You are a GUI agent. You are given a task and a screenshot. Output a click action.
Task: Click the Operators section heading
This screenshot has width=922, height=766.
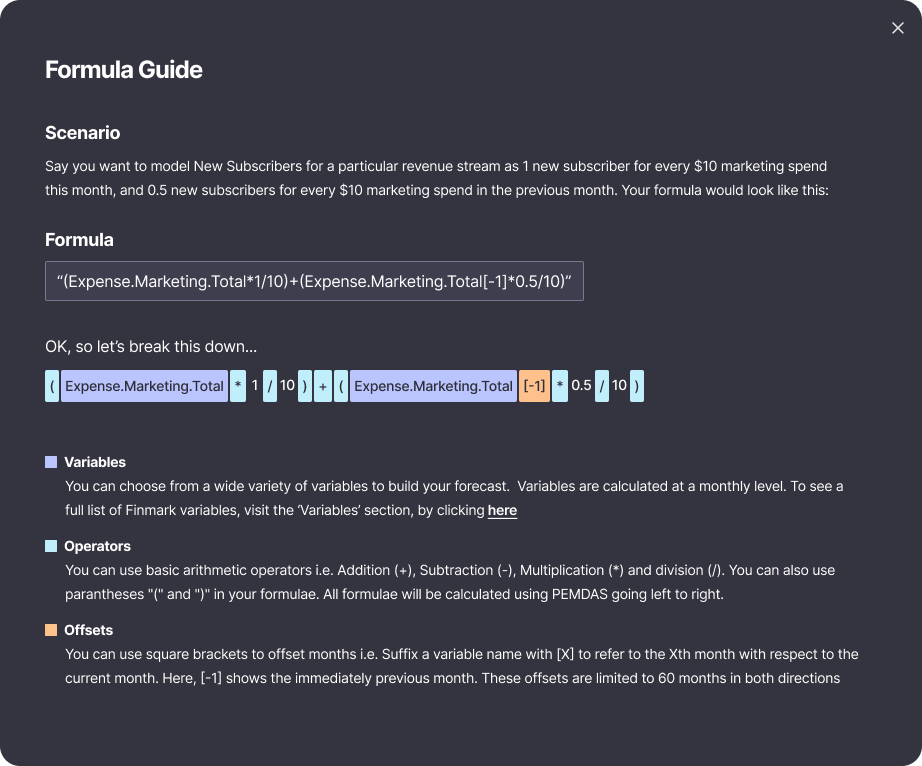(97, 546)
